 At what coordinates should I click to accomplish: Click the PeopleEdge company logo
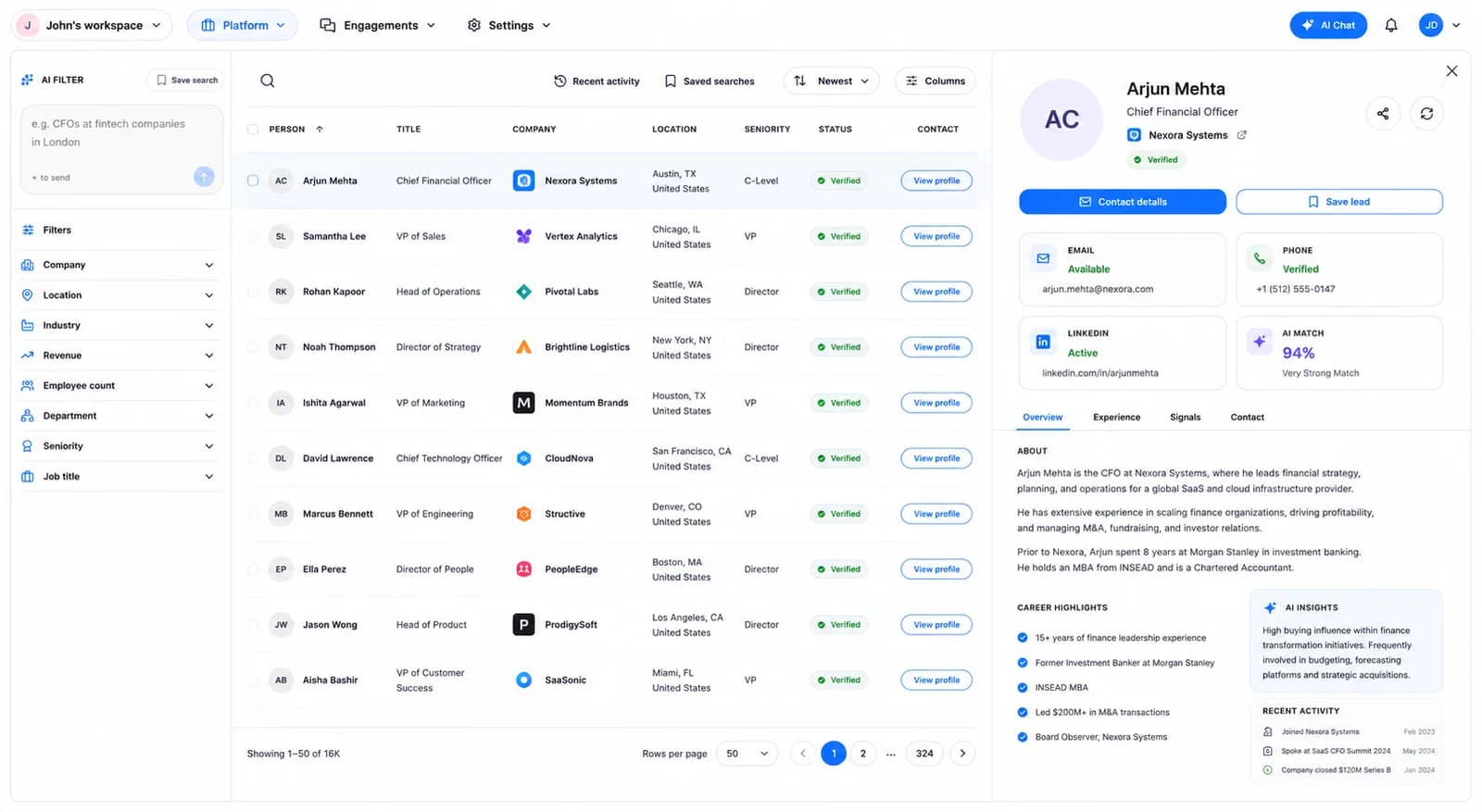click(x=523, y=569)
